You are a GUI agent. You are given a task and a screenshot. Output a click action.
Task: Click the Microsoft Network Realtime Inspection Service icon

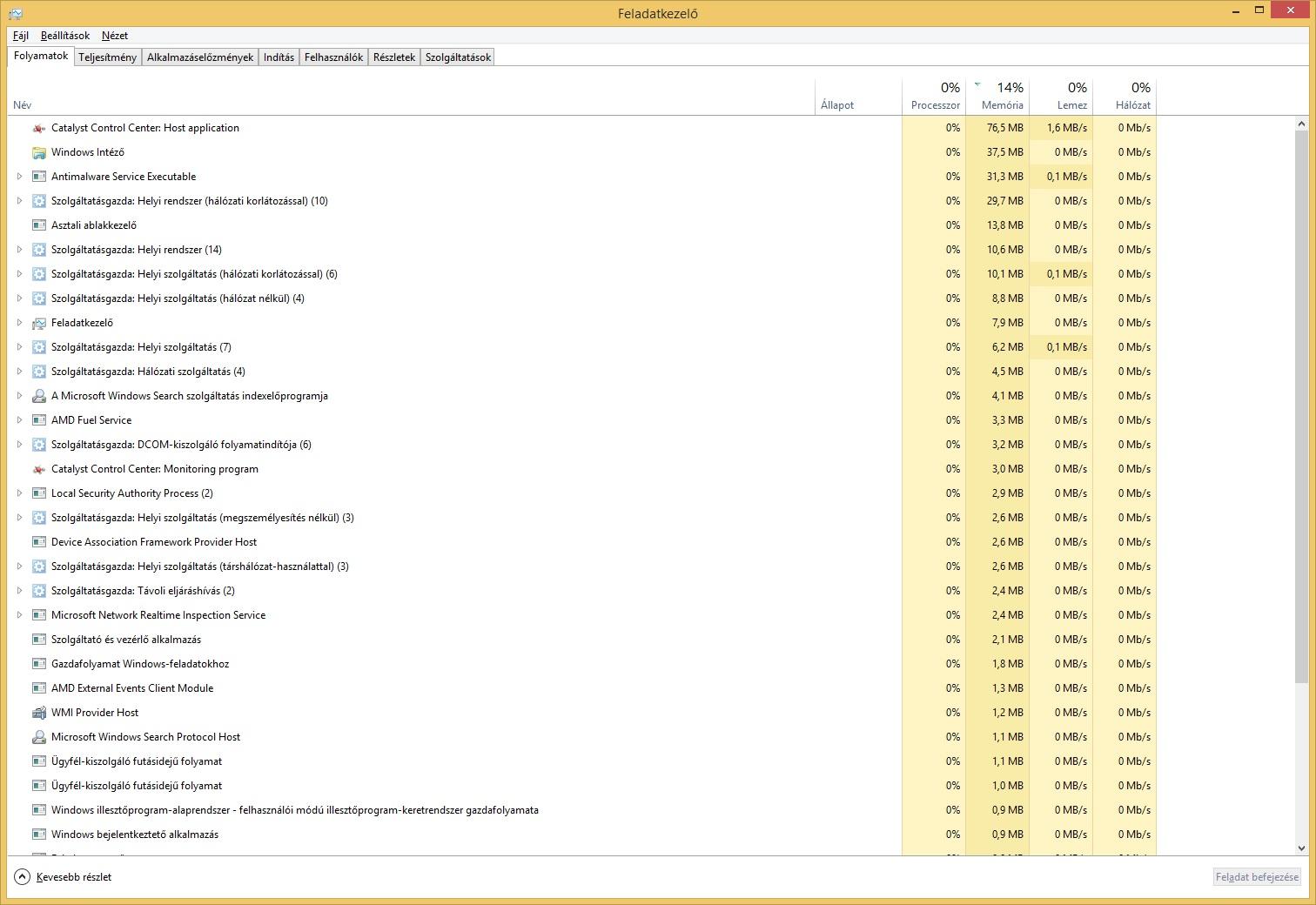coord(38,615)
